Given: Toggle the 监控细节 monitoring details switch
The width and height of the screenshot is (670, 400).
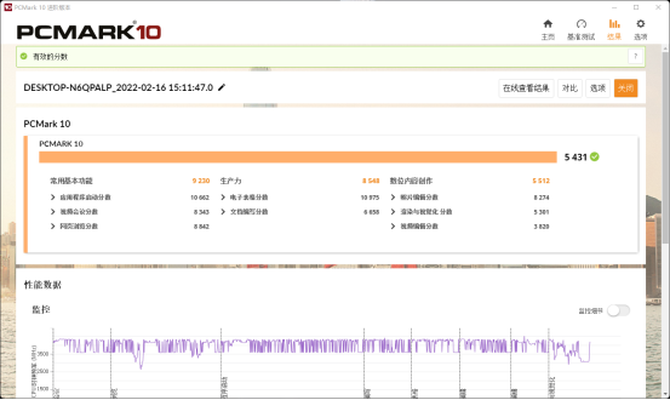Looking at the screenshot, I should pyautogui.click(x=618, y=311).
